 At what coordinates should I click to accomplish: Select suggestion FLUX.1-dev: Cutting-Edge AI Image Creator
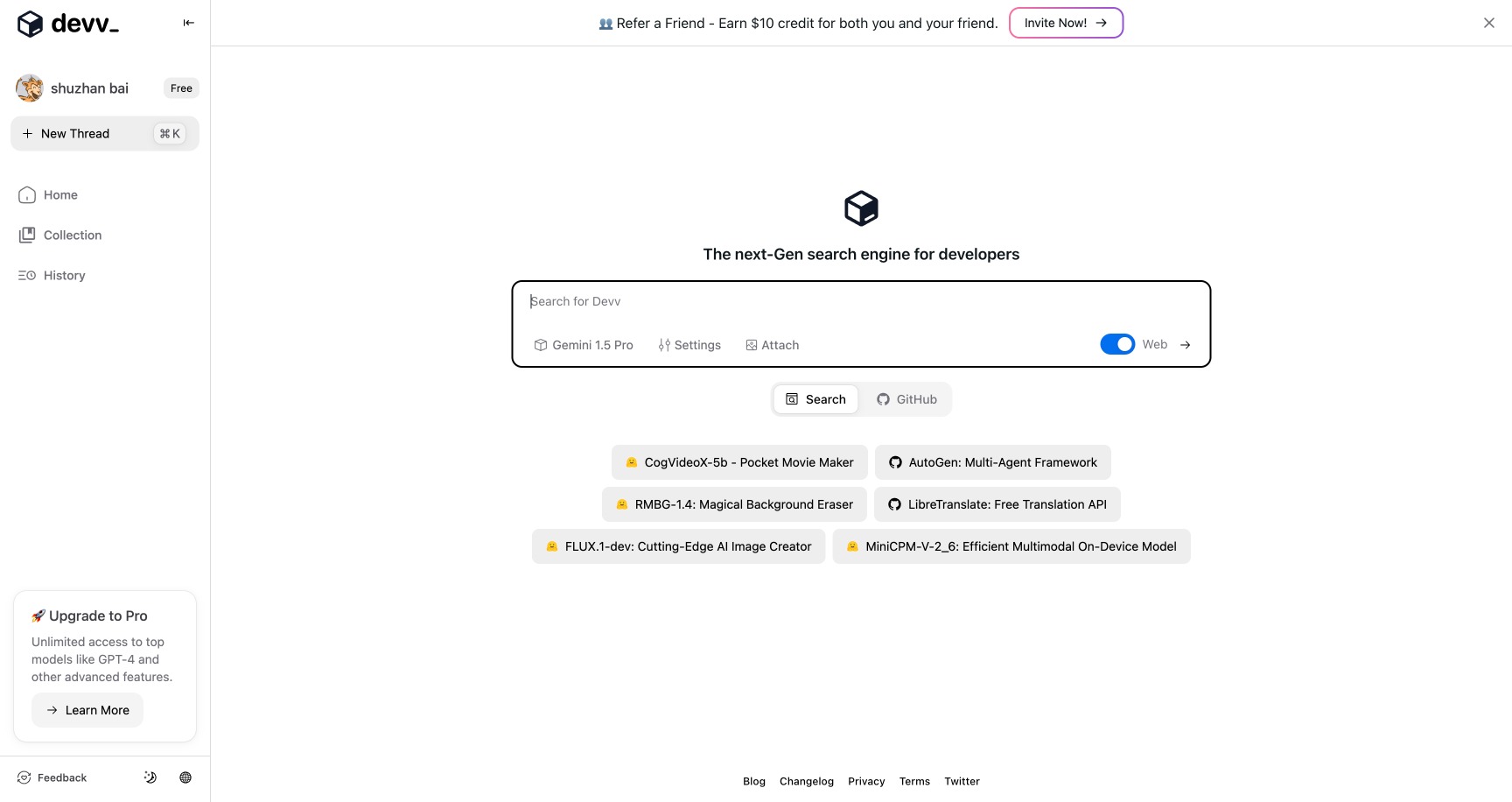(678, 545)
